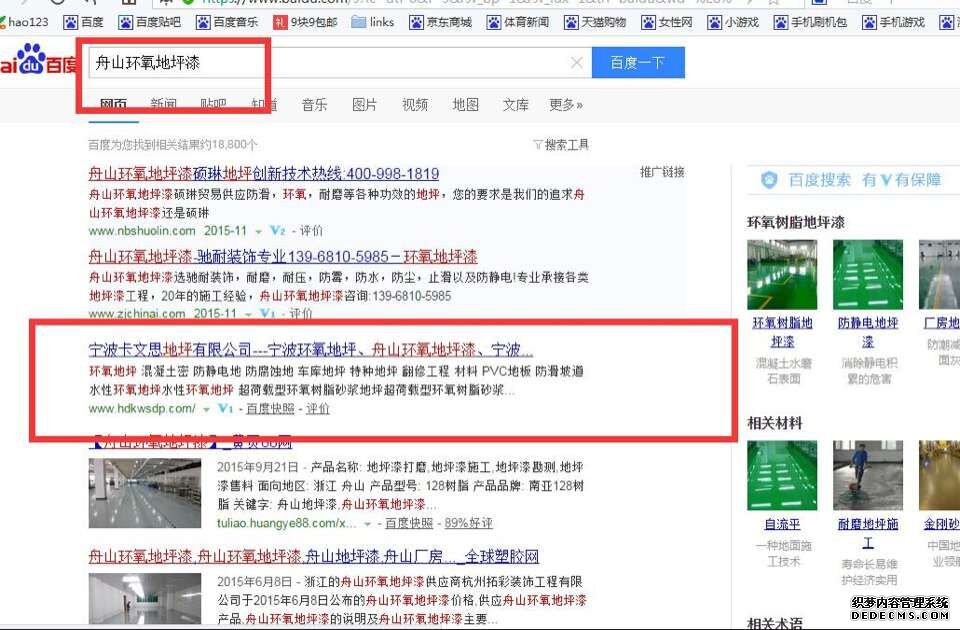
Task: Switch to the 音乐 tab
Action: click(315, 105)
